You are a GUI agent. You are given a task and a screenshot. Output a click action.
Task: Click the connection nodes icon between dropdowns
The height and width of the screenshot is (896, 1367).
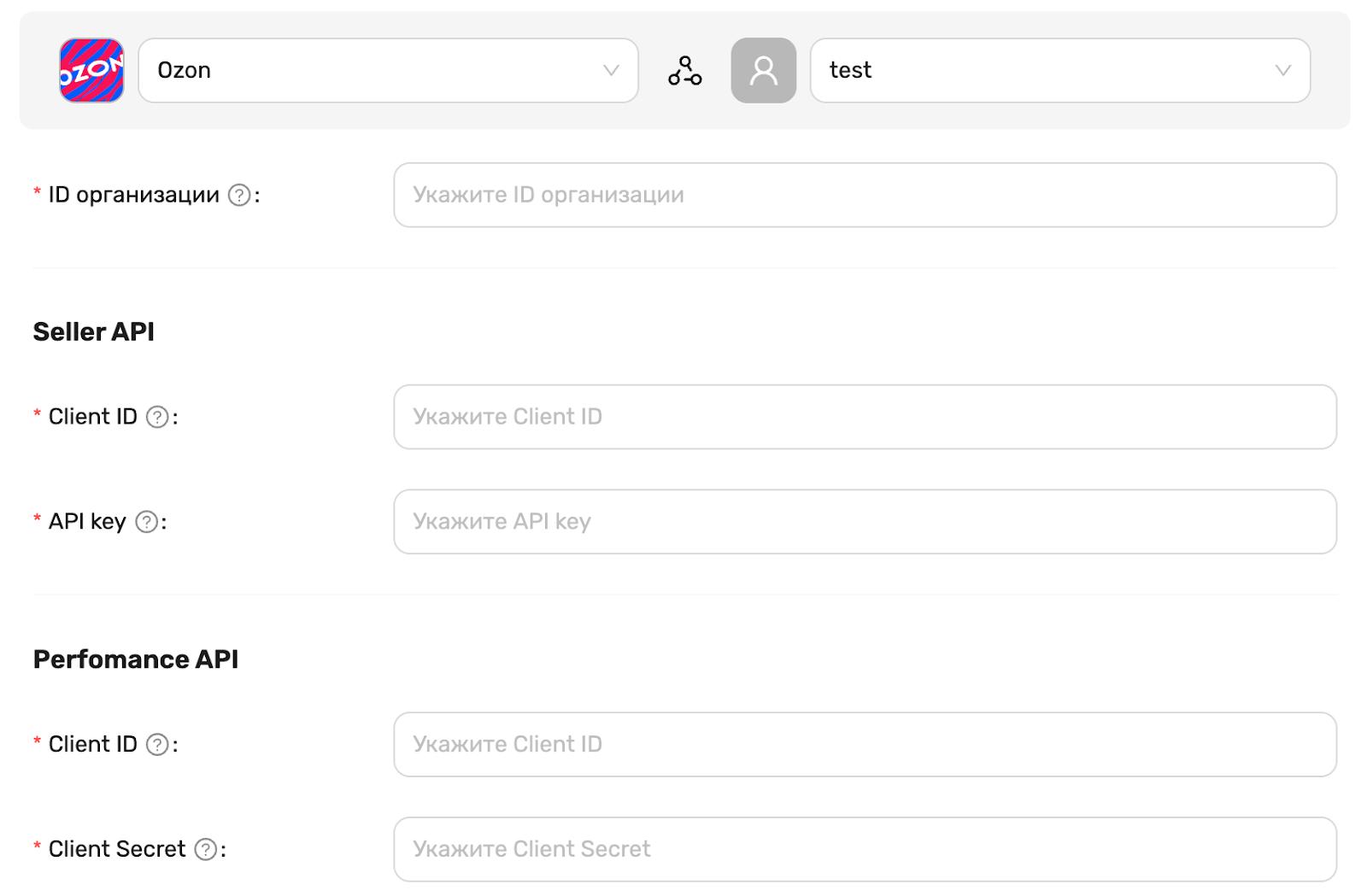[684, 71]
